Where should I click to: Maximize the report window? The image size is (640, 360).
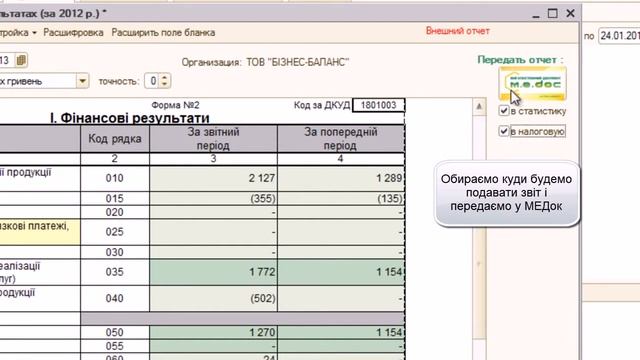(553, 13)
